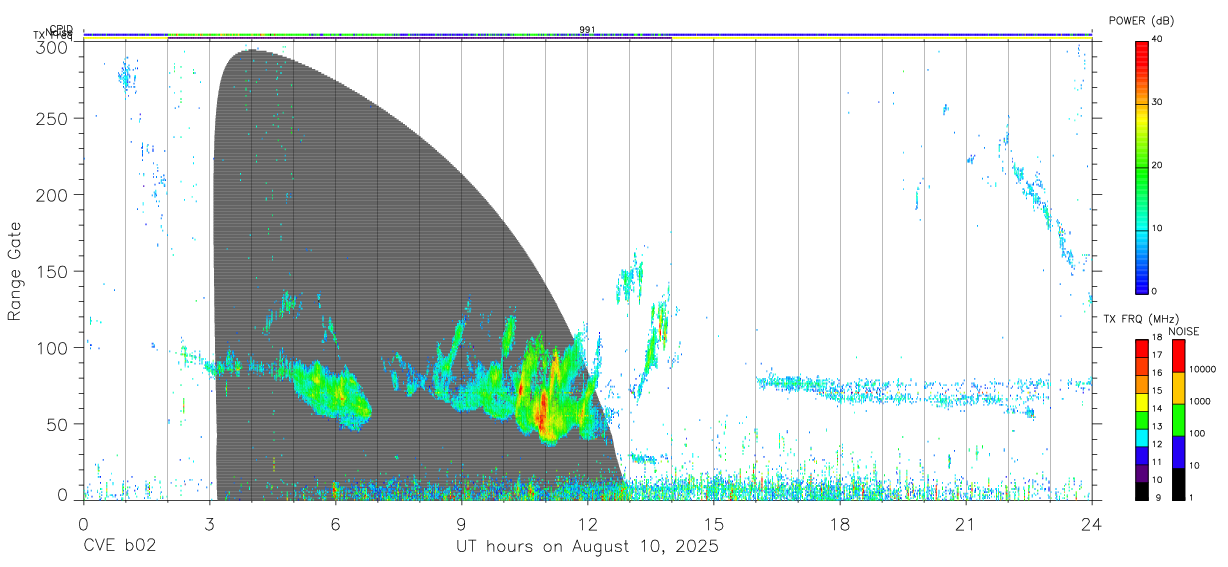
Task: Click the 'NOISE' legend title
Action: (1186, 331)
